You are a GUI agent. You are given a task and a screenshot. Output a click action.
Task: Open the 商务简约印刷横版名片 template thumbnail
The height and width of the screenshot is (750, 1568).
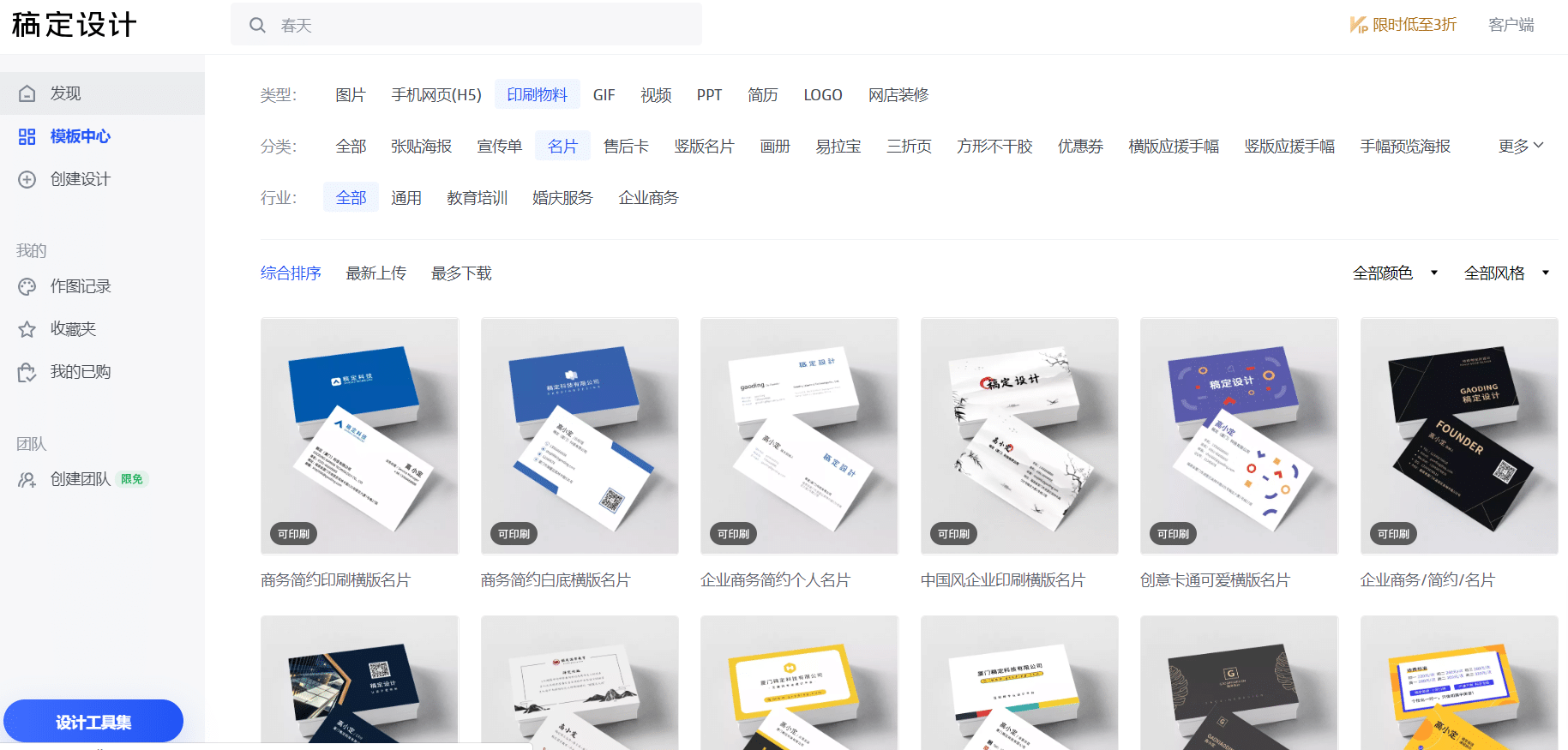coord(359,436)
